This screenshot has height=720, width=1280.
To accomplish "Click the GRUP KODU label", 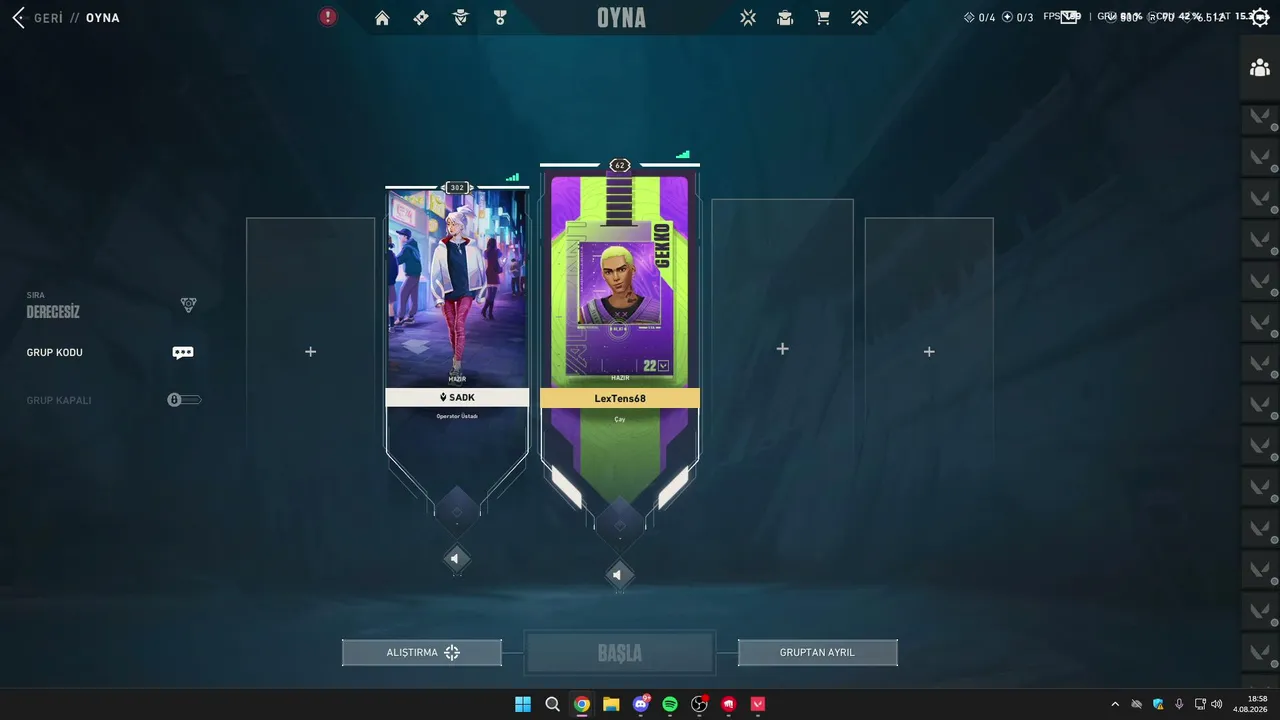I will tap(55, 352).
